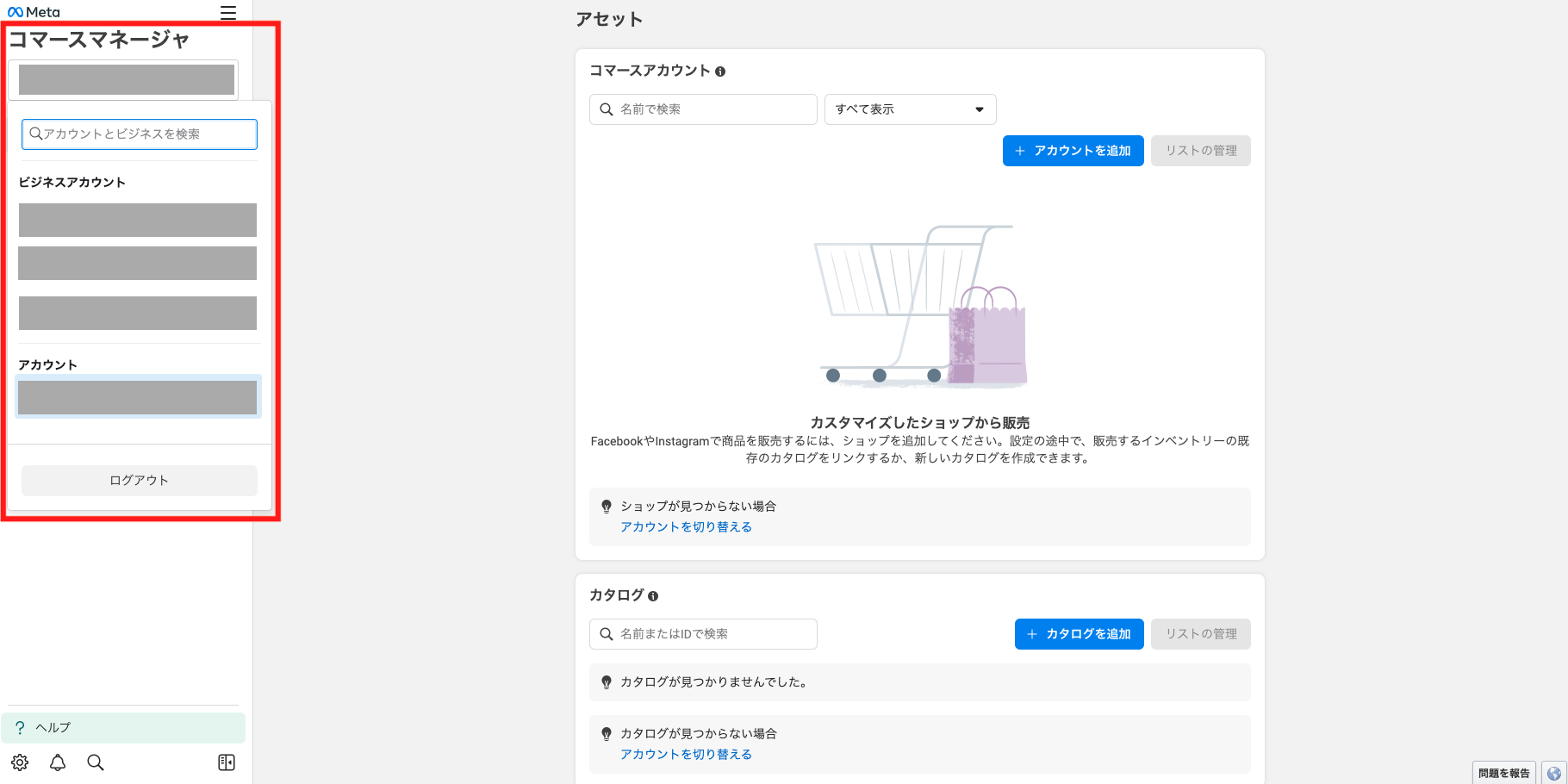Click アカウントを切り替える link under ショップが見つからない場合

pos(686,527)
